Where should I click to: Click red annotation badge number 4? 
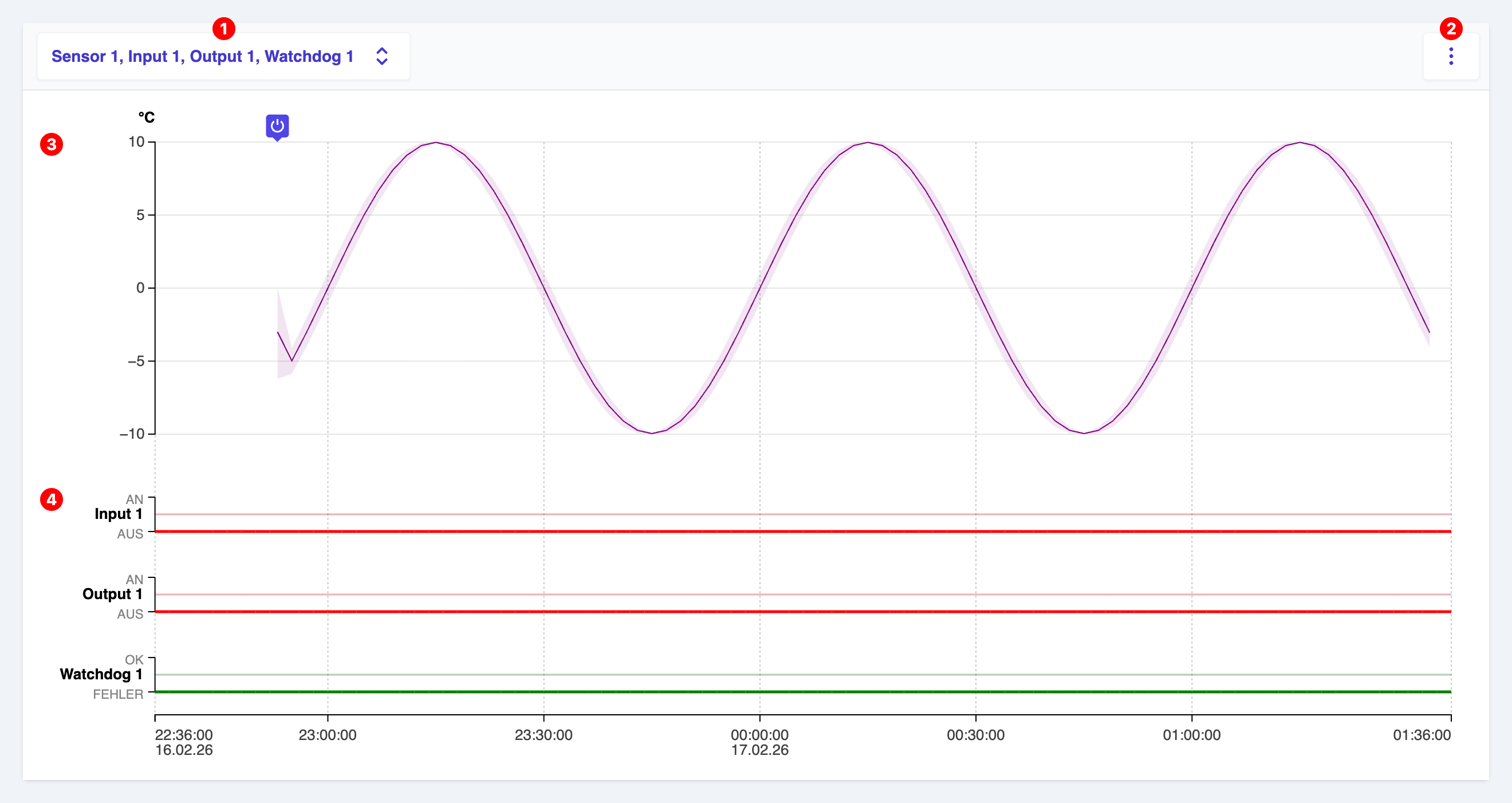[x=52, y=499]
